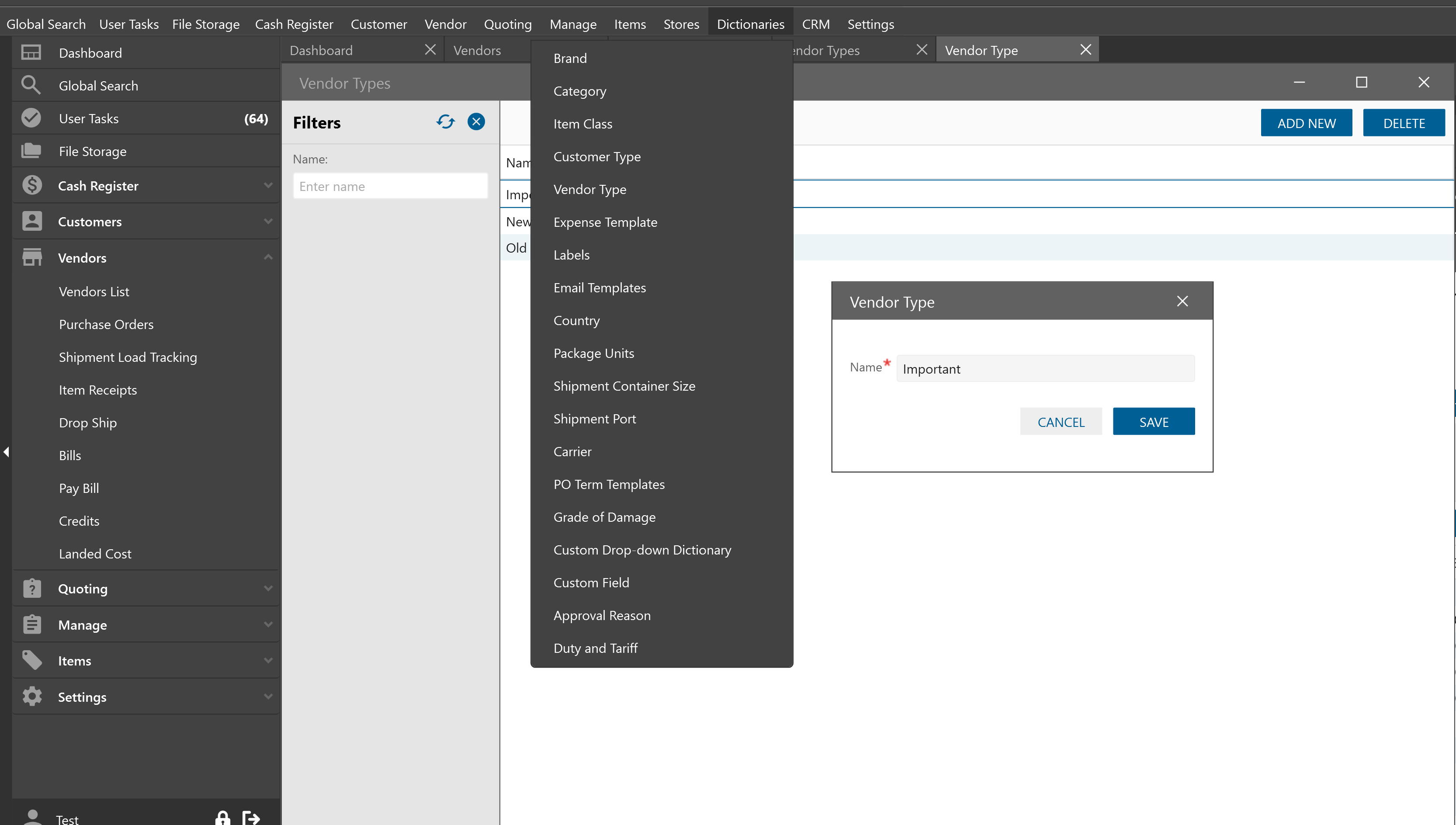
Task: Switch to the Dashboard tab
Action: [x=321, y=50]
